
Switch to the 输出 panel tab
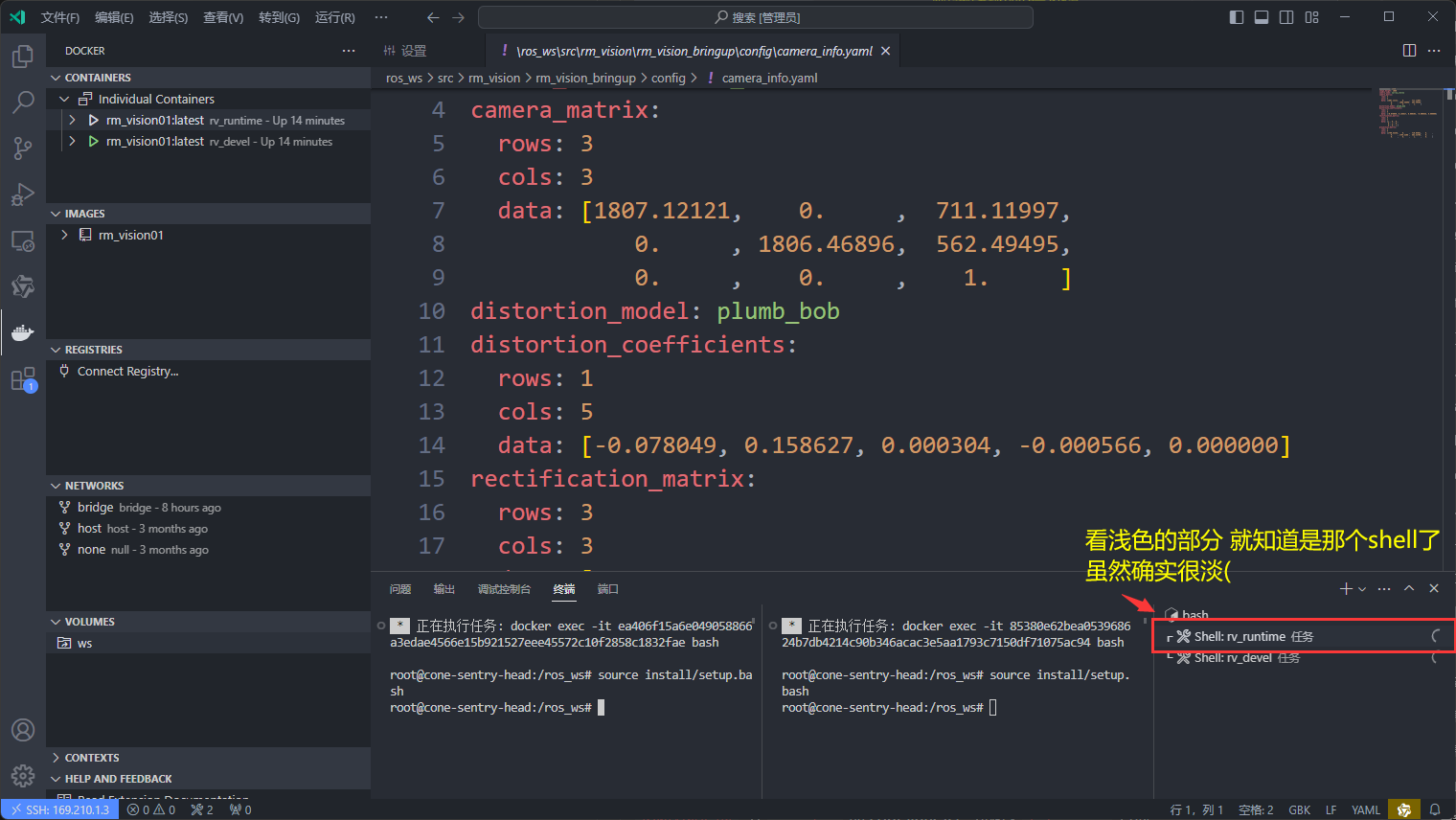coord(444,589)
